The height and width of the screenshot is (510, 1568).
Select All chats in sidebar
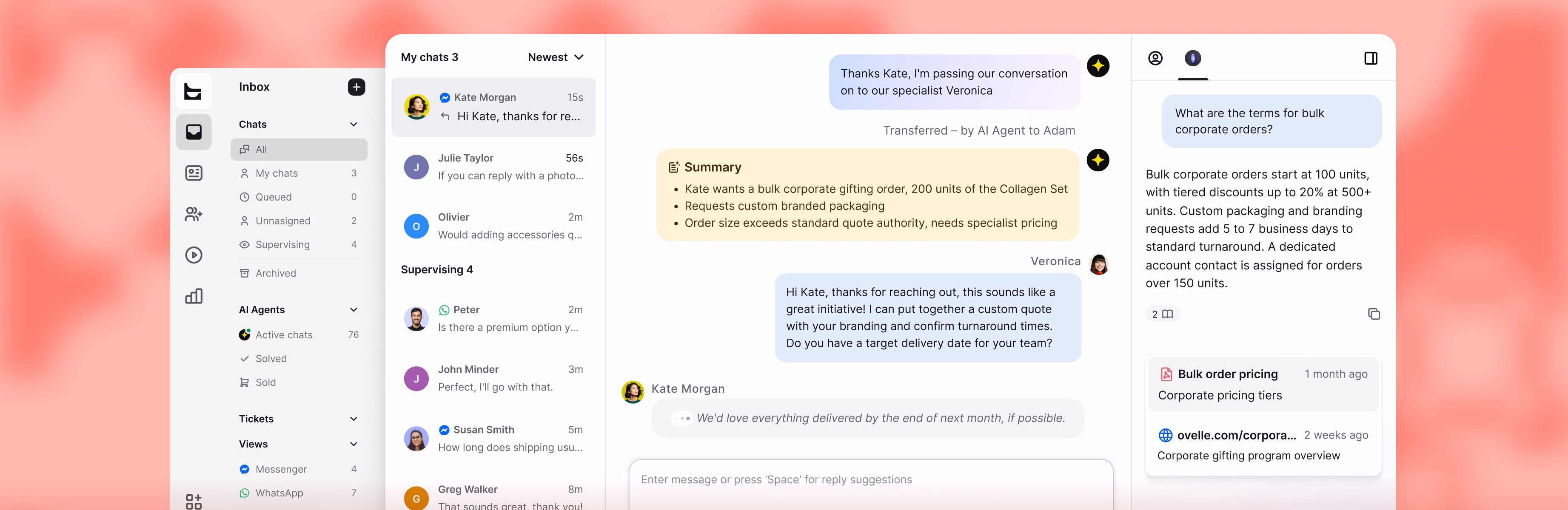pos(299,150)
